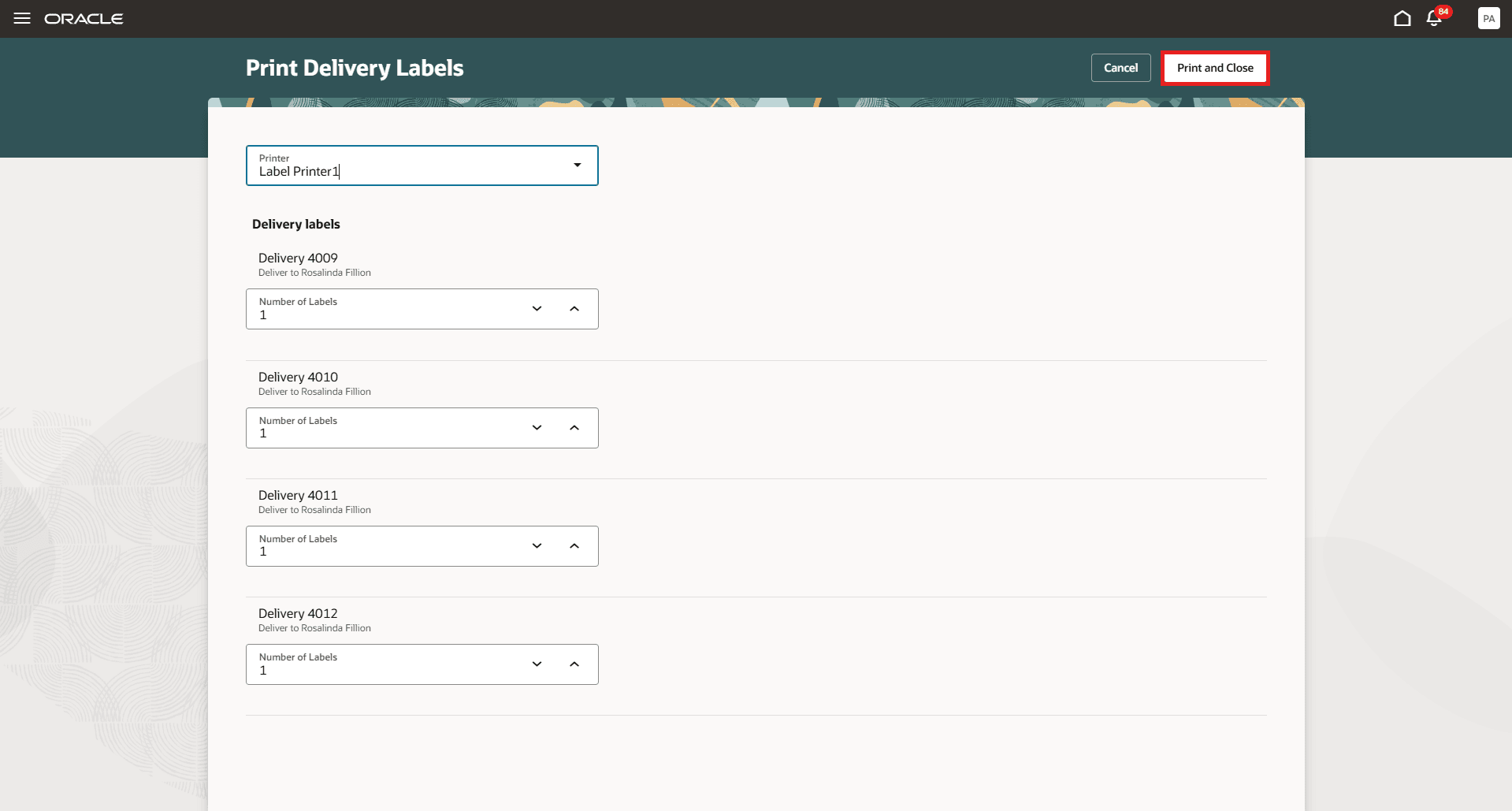Viewport: 1512px width, 811px height.
Task: Increase label count for Delivery 4012
Action: (x=574, y=664)
